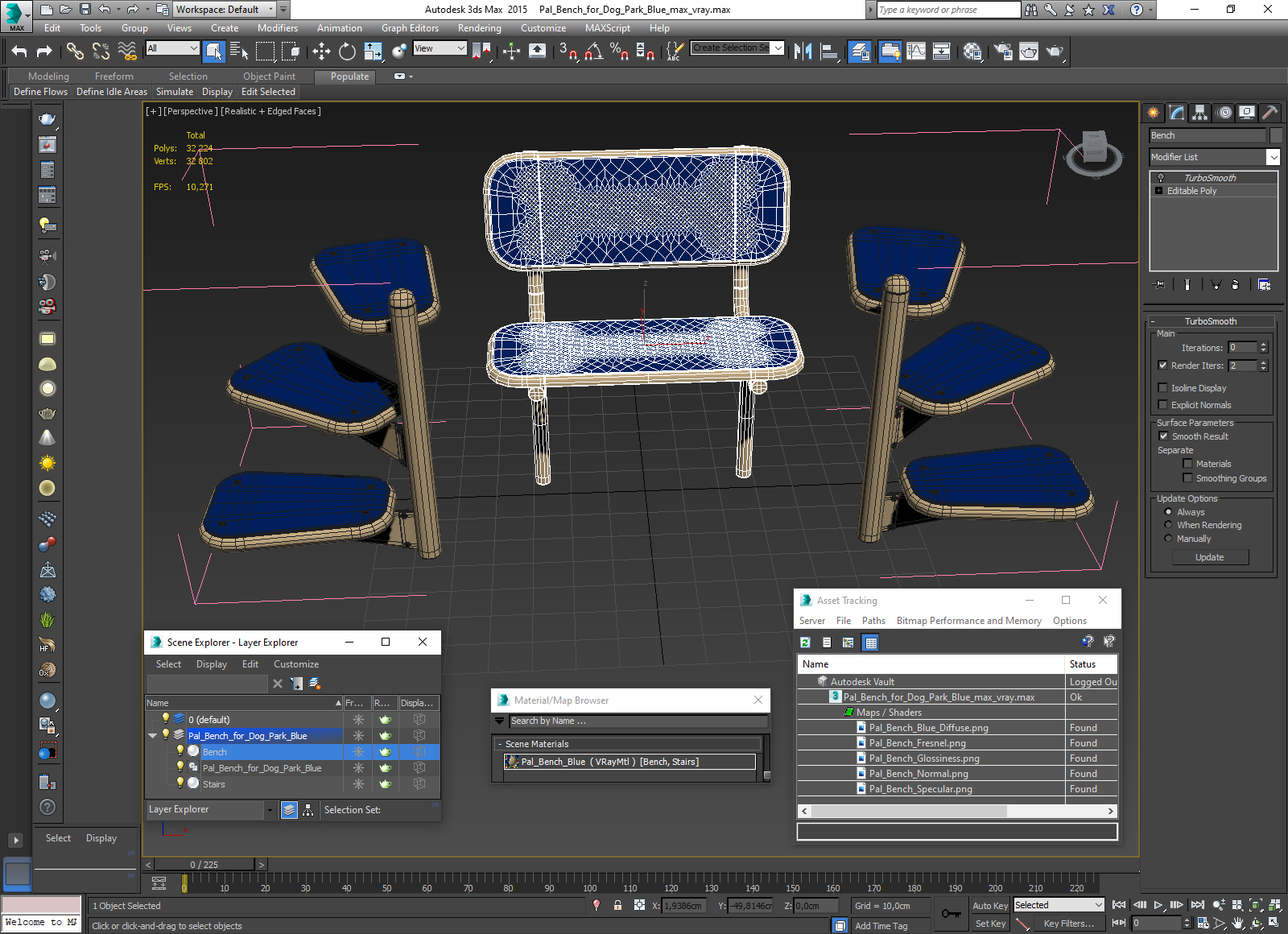Switch to the Modify command panel
The height and width of the screenshot is (934, 1288).
click(x=1177, y=113)
